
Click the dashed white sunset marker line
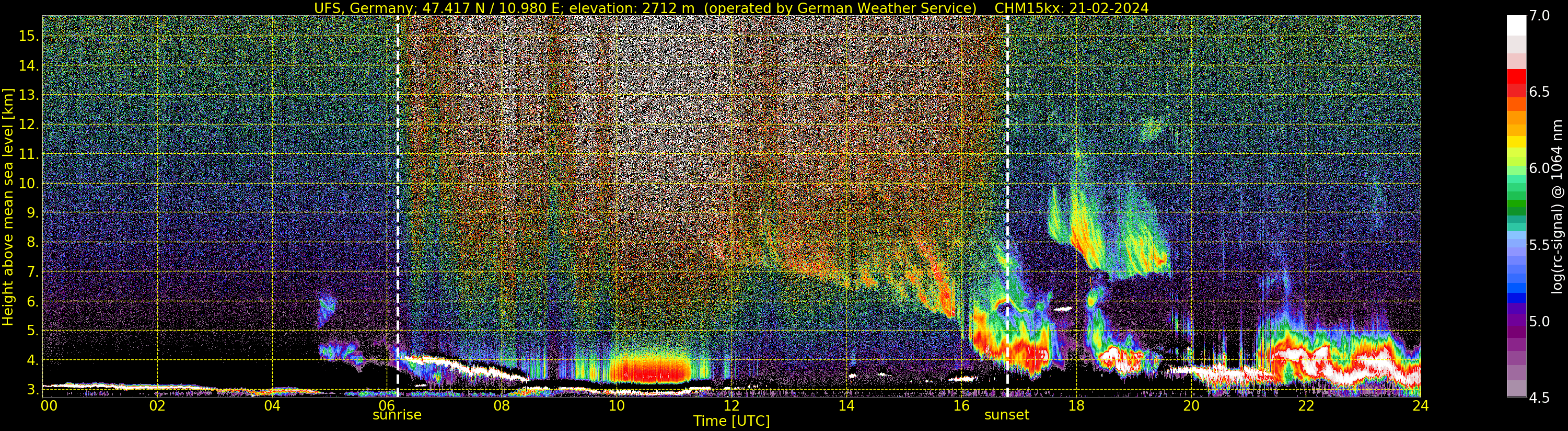point(1007,206)
